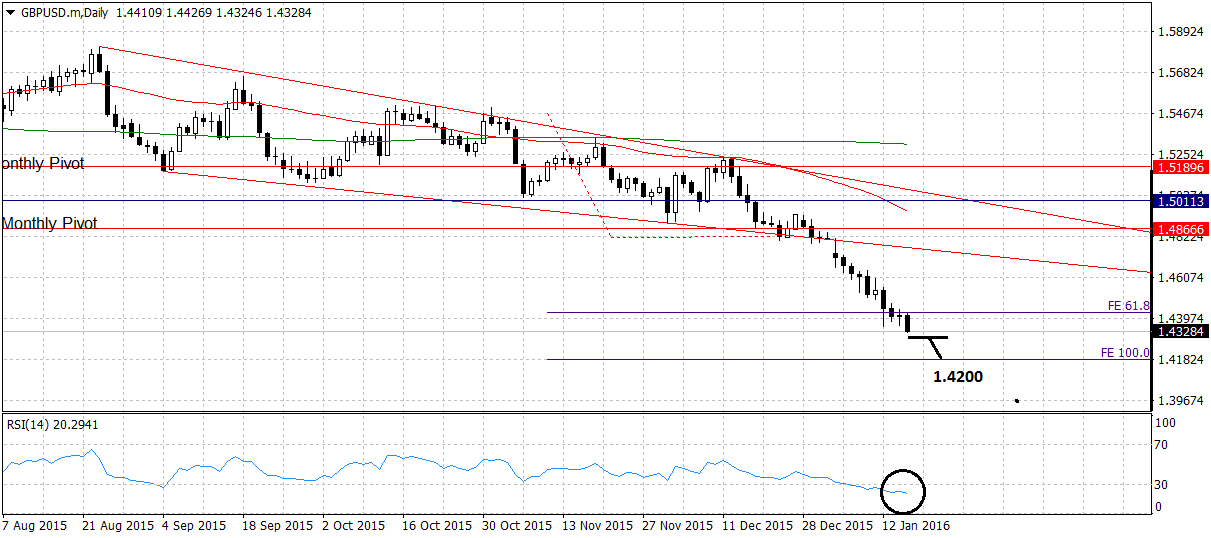Click the RSI(14) 20.2941 indicator label
Image resolution: width=1211 pixels, height=538 pixels.
(52, 424)
